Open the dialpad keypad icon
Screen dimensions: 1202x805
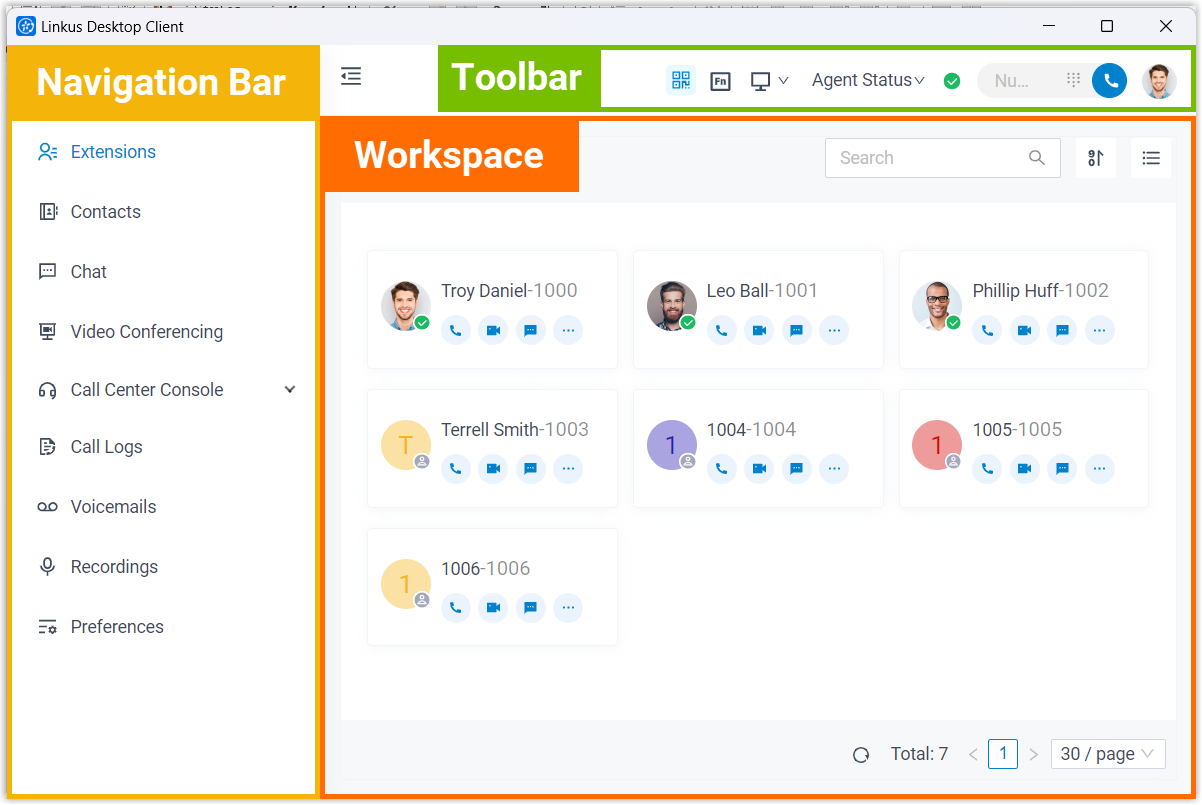[1073, 80]
